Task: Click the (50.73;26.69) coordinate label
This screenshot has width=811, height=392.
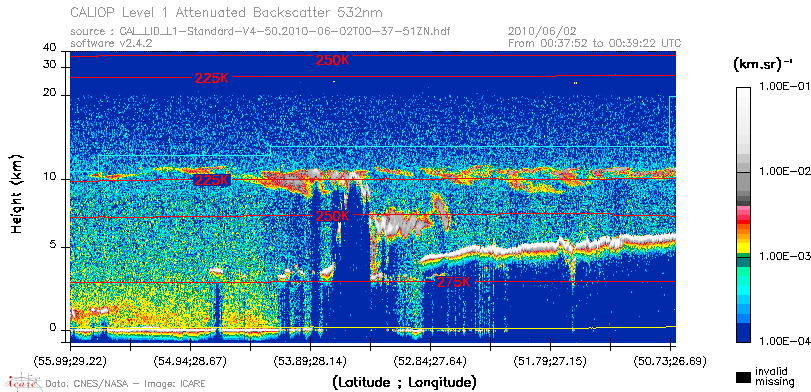Action: coord(670,360)
